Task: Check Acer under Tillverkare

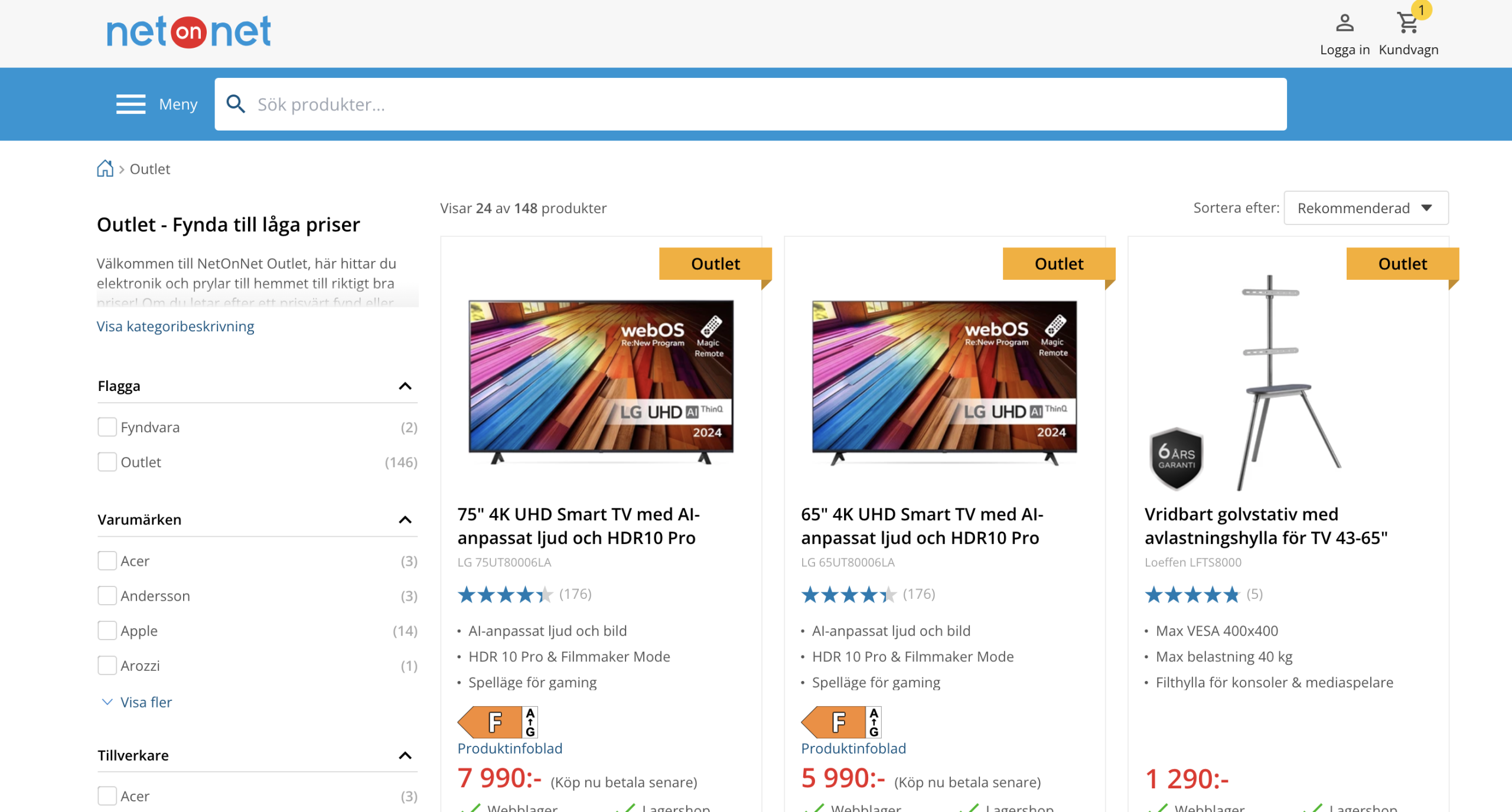Action: tap(107, 795)
